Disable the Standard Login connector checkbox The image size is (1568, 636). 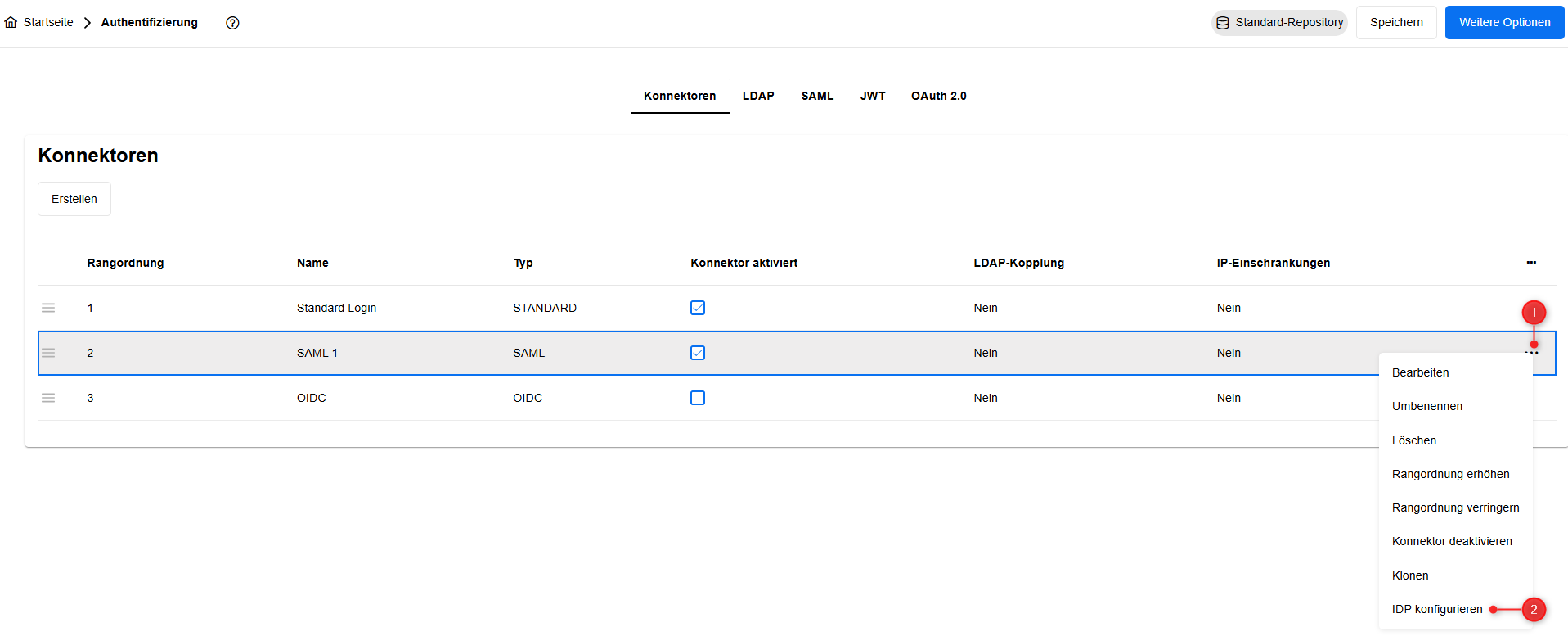tap(697, 308)
